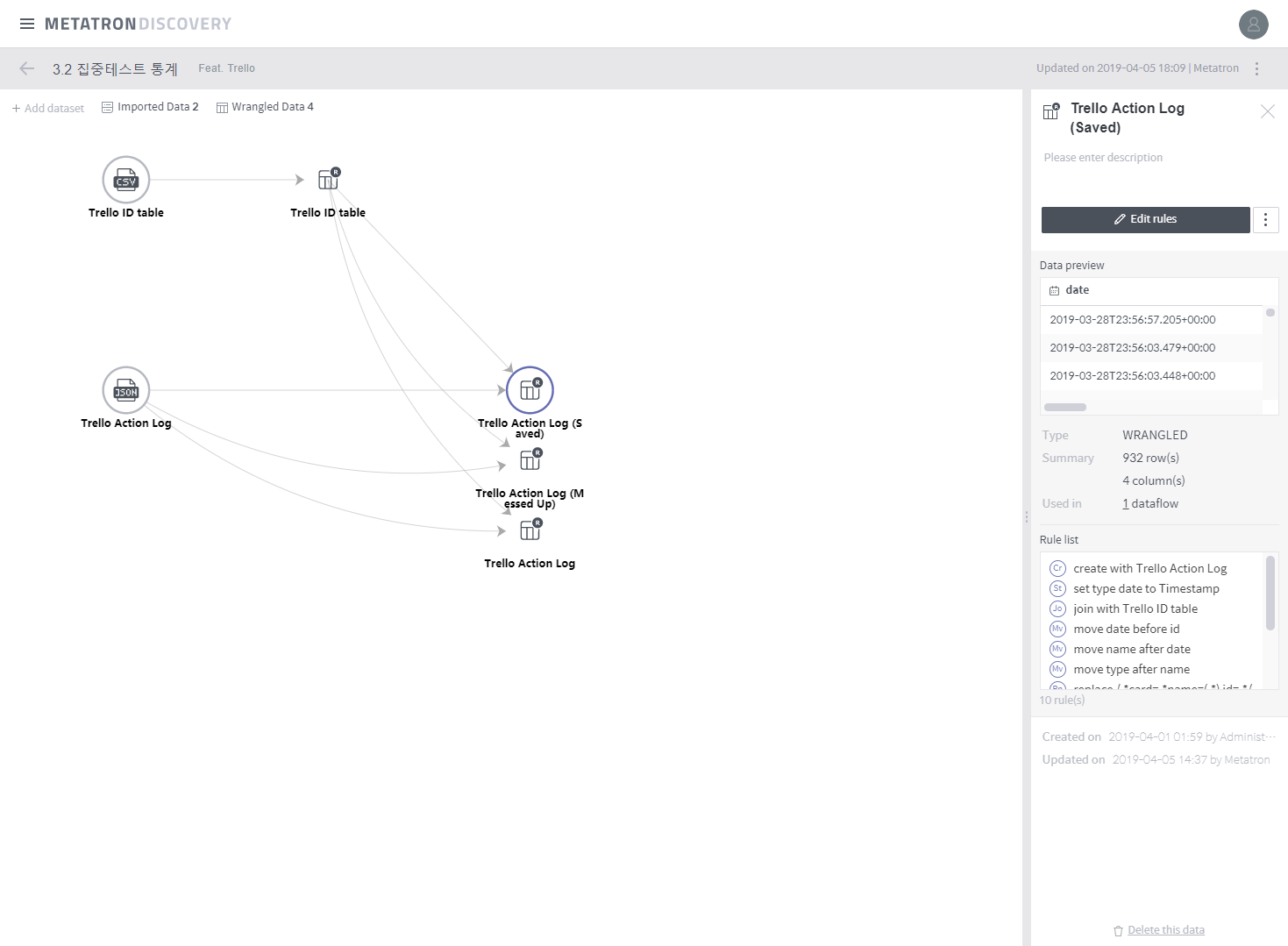Click the 'Feat. Trello' description text

[x=226, y=68]
